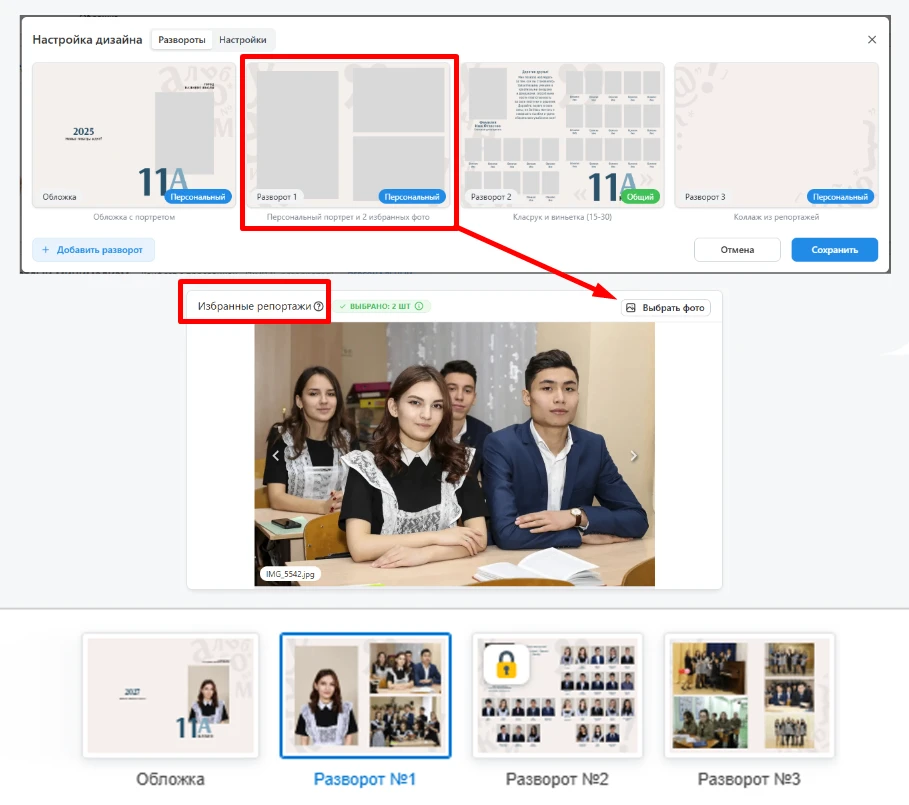Click the info icon next to ВЫБРАНО: 2 ШТ
Image resolution: width=909 pixels, height=805 pixels.
coord(419,306)
